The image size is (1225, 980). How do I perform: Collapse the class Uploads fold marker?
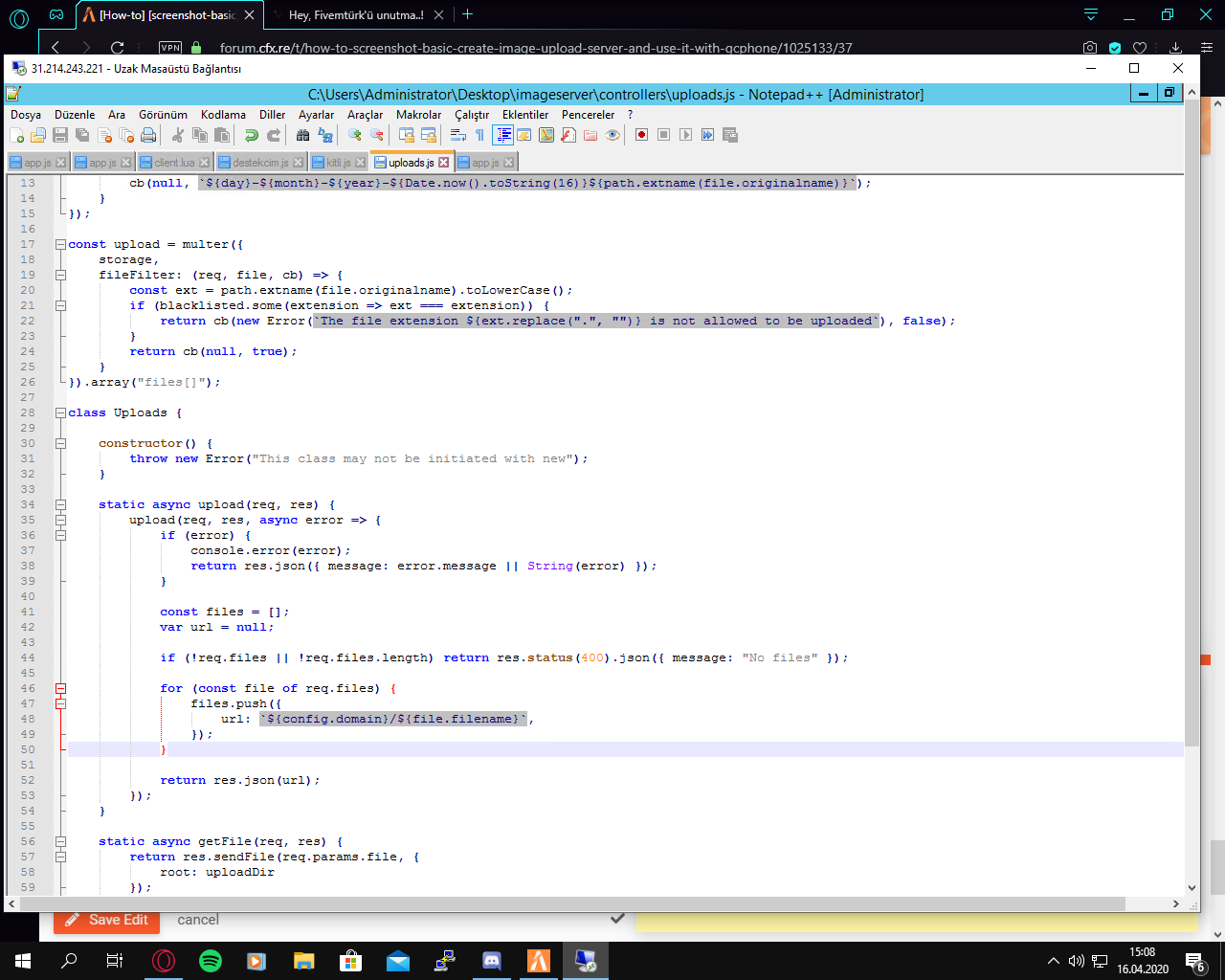click(x=60, y=412)
